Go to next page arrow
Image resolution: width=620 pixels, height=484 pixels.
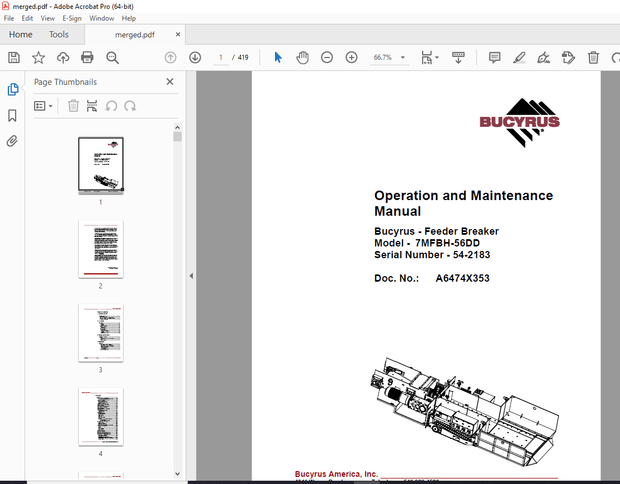point(195,58)
